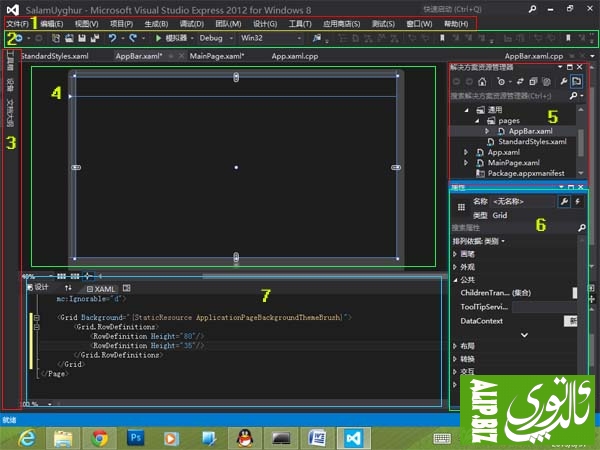
Task: Click the Solution Explorer search magnifier icon
Action: (573, 96)
